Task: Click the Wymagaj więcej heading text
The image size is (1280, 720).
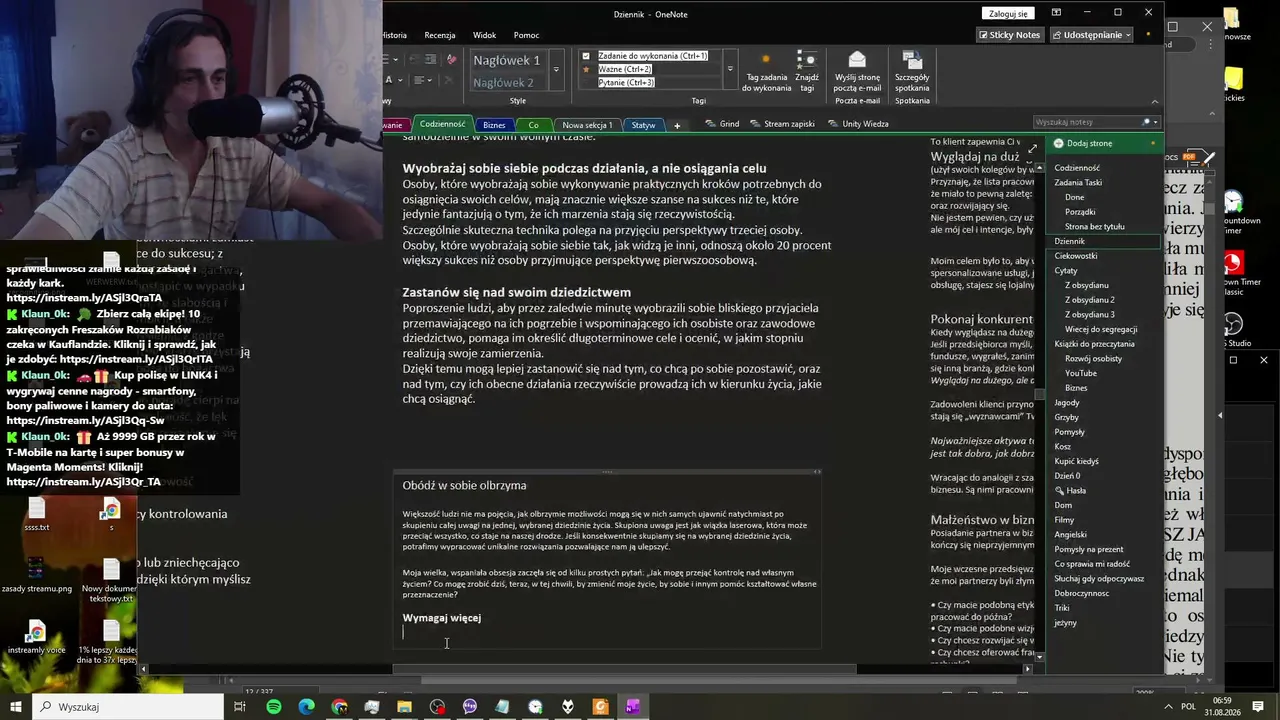Action: pos(442,618)
